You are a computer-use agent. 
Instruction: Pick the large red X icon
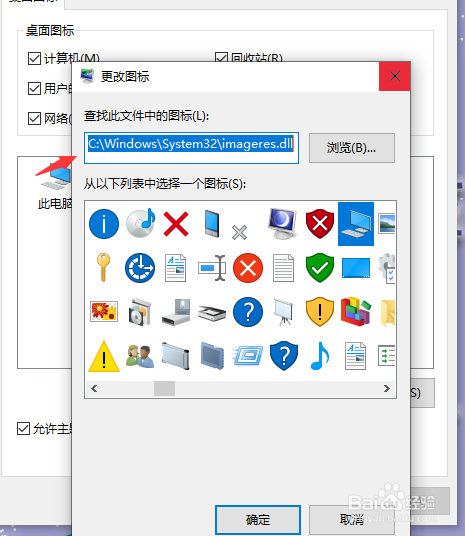[x=176, y=224]
